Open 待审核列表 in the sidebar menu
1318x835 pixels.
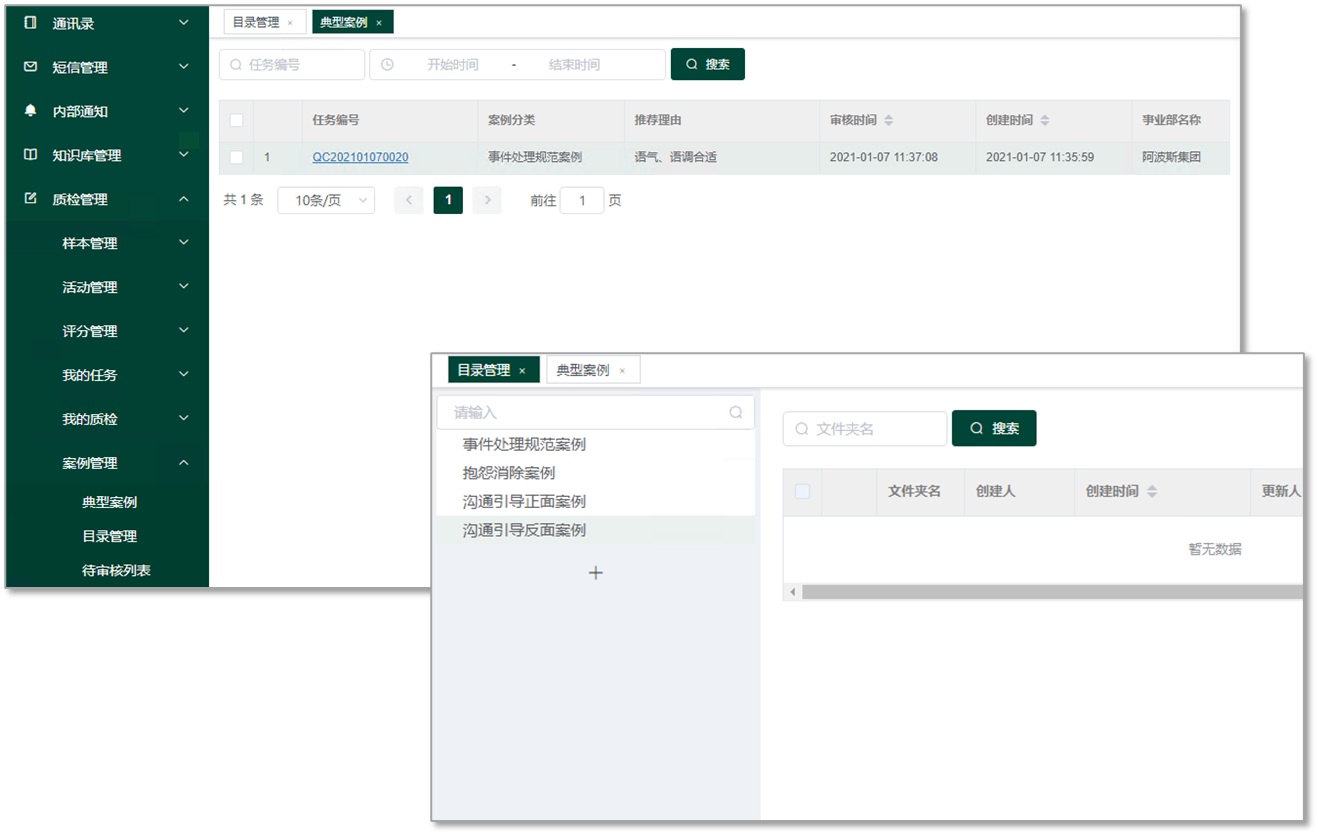(116, 570)
